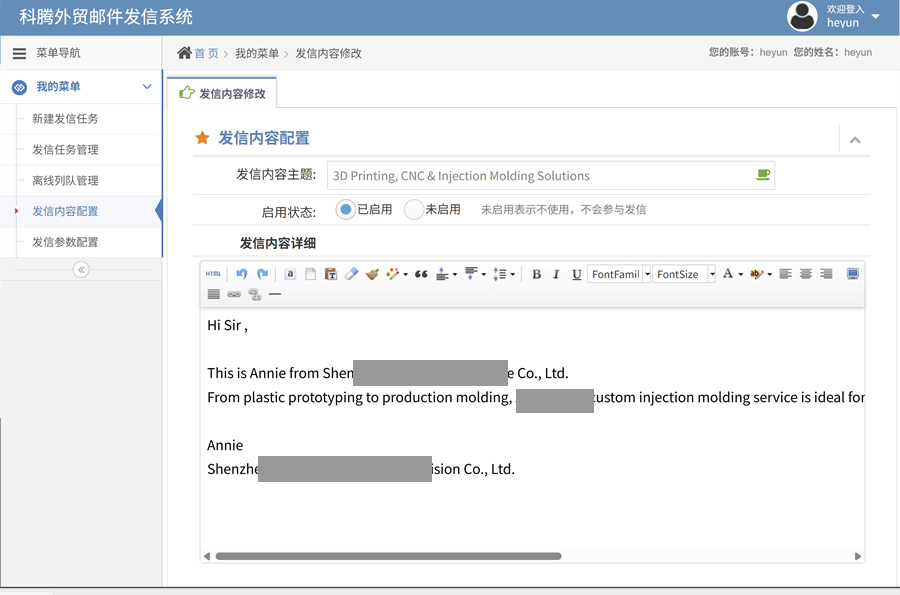Screen dimensions: 900x595
Task: Insert a blockquote with the quote icon
Action: pos(421,274)
